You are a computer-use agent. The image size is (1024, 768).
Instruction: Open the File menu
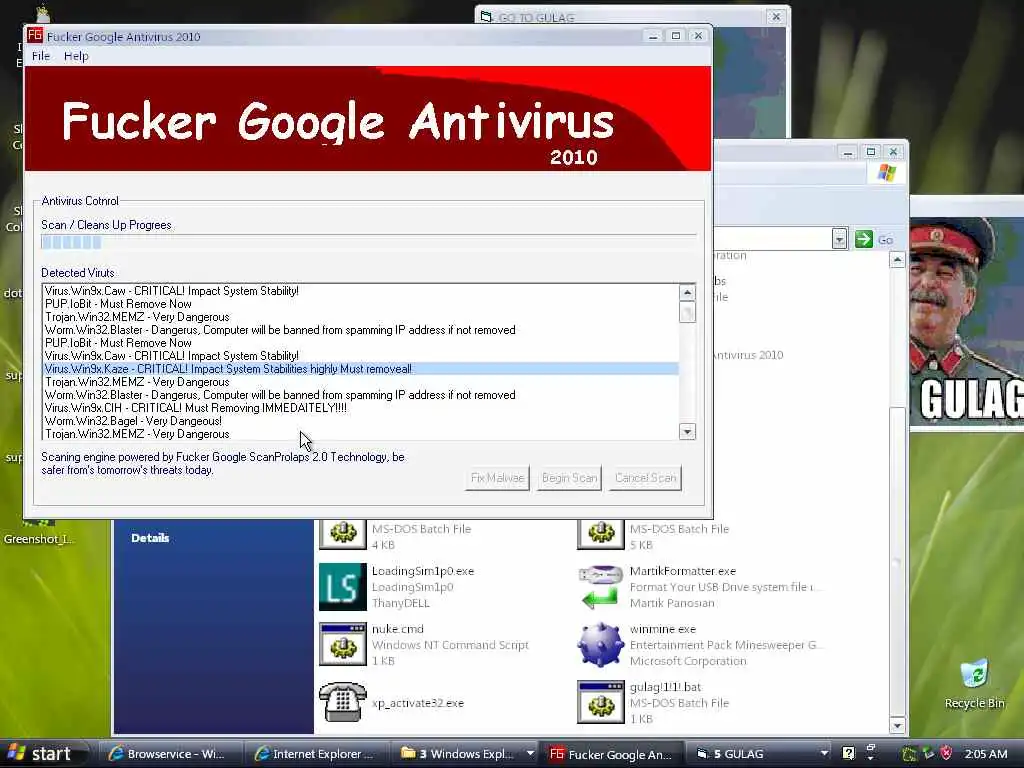40,56
